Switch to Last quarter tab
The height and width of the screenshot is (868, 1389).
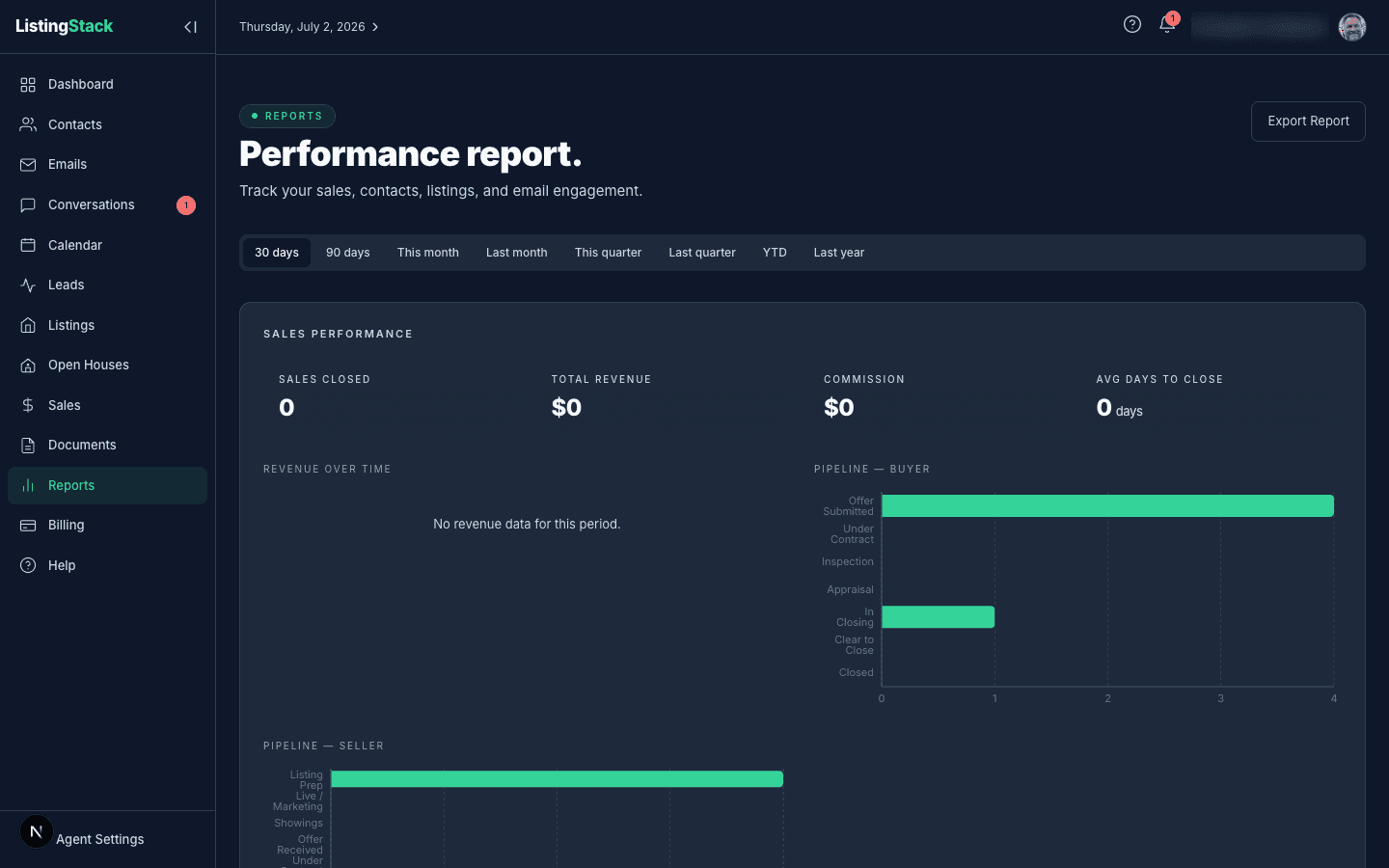[702, 253]
